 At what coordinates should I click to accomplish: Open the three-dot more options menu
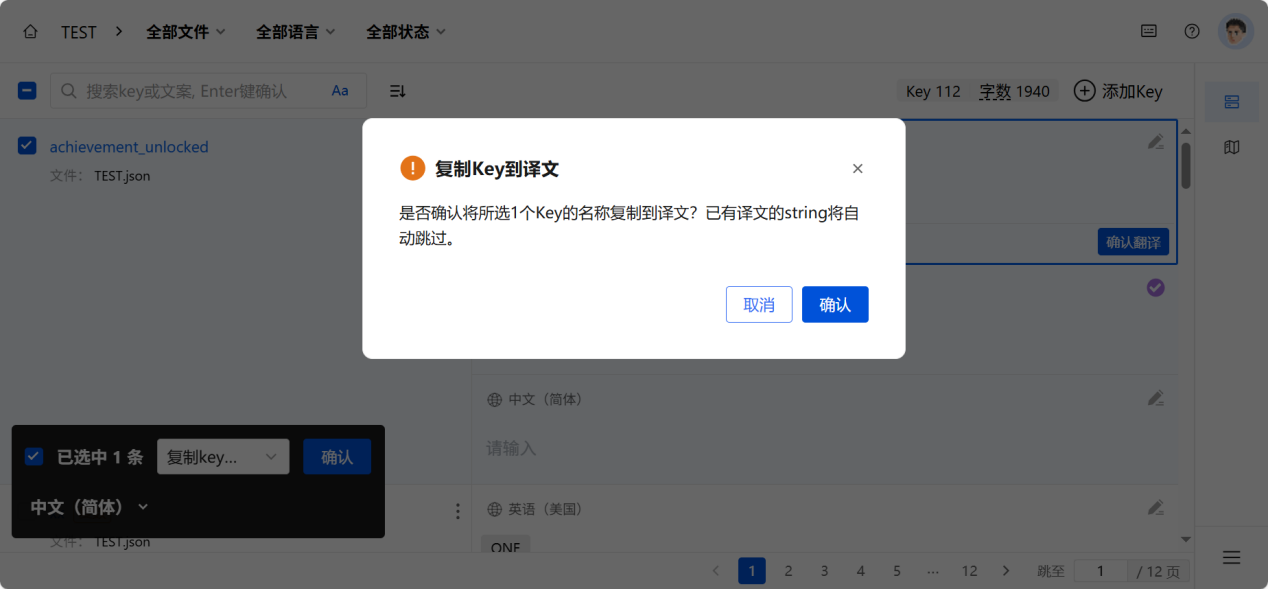point(458,511)
